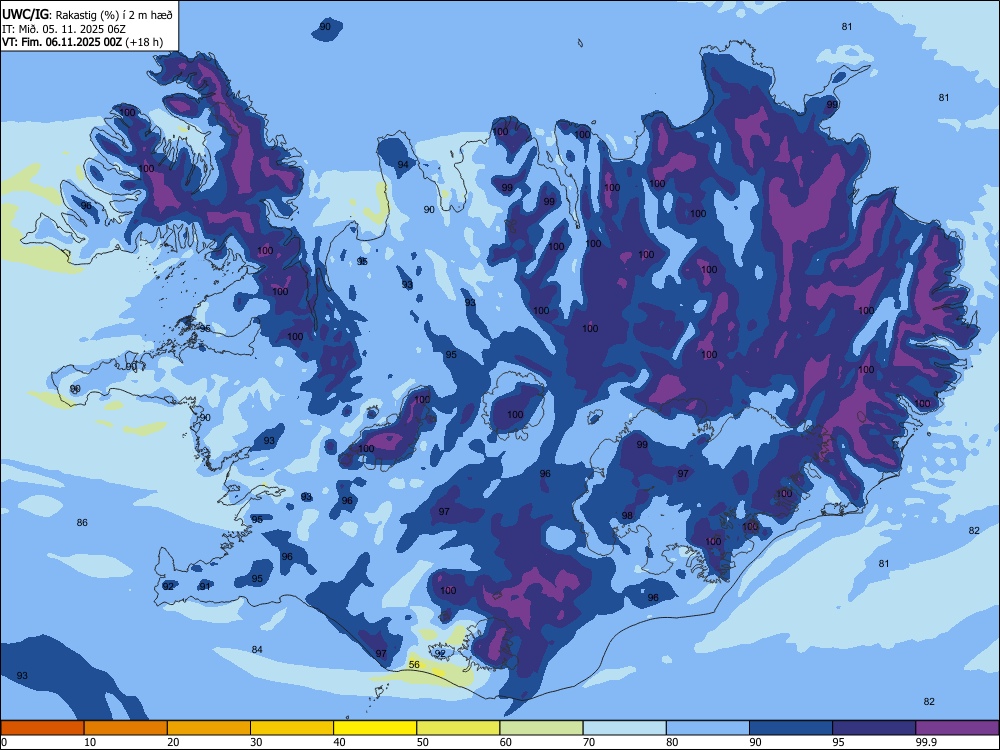Click the 40–50 bright yellow legend swatch
This screenshot has height=750, width=1000.
(x=375, y=728)
